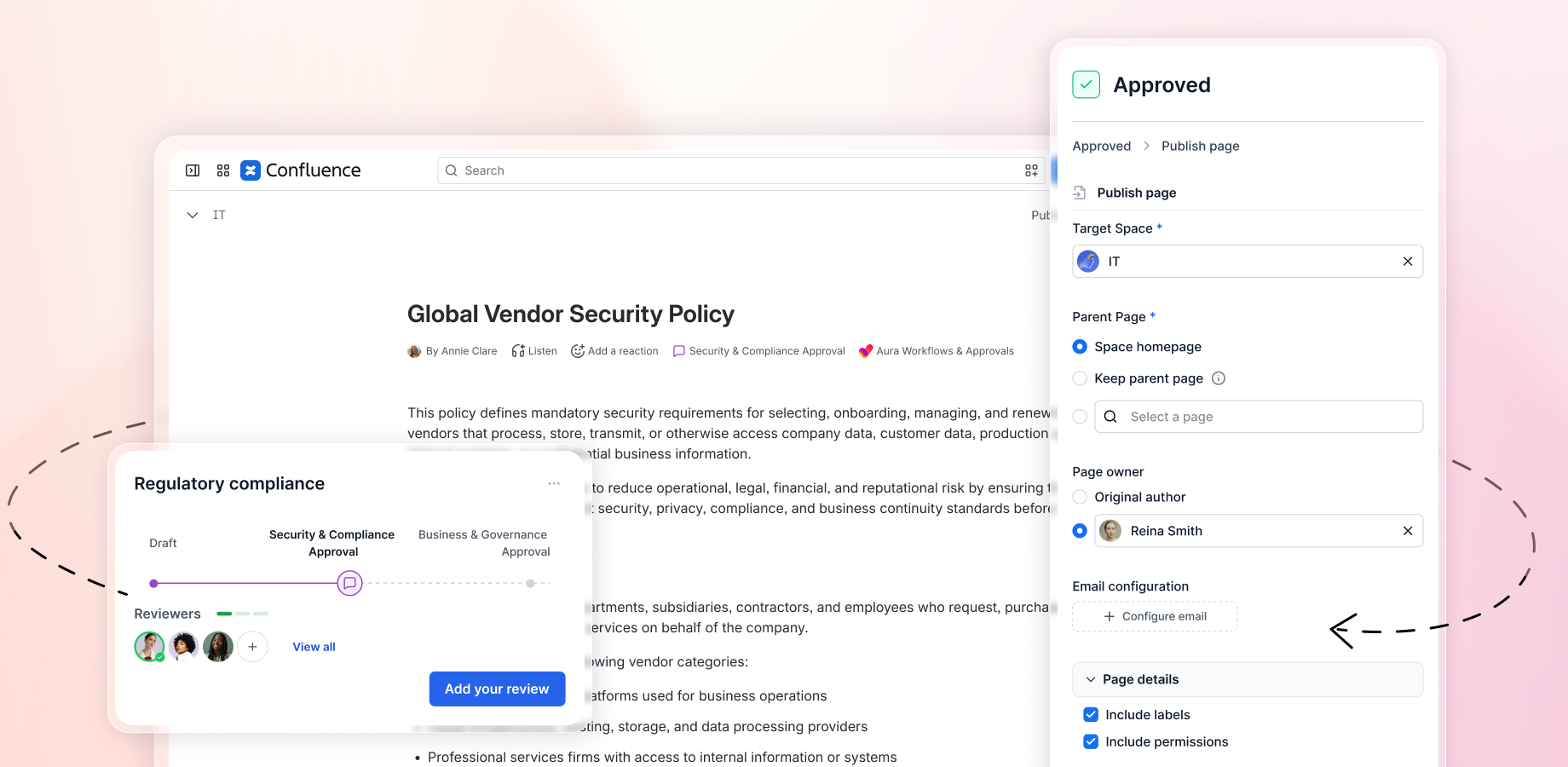Choose Original author as page owner
This screenshot has height=767, width=1568.
1080,497
